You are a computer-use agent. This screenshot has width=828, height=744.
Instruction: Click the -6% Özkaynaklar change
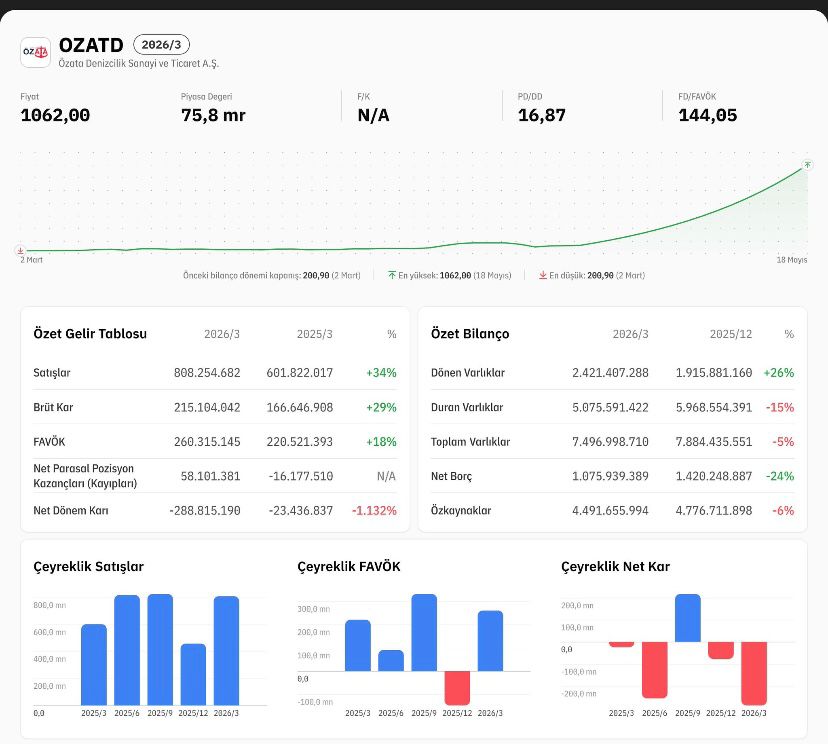click(783, 511)
